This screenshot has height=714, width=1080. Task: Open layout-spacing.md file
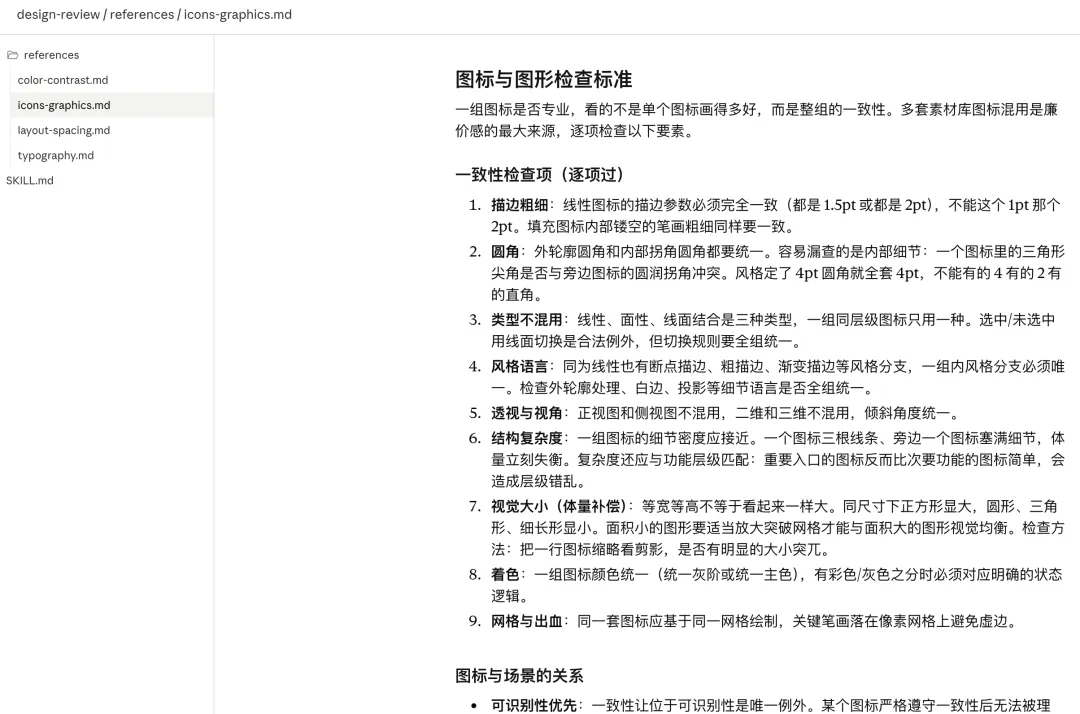[x=63, y=130]
